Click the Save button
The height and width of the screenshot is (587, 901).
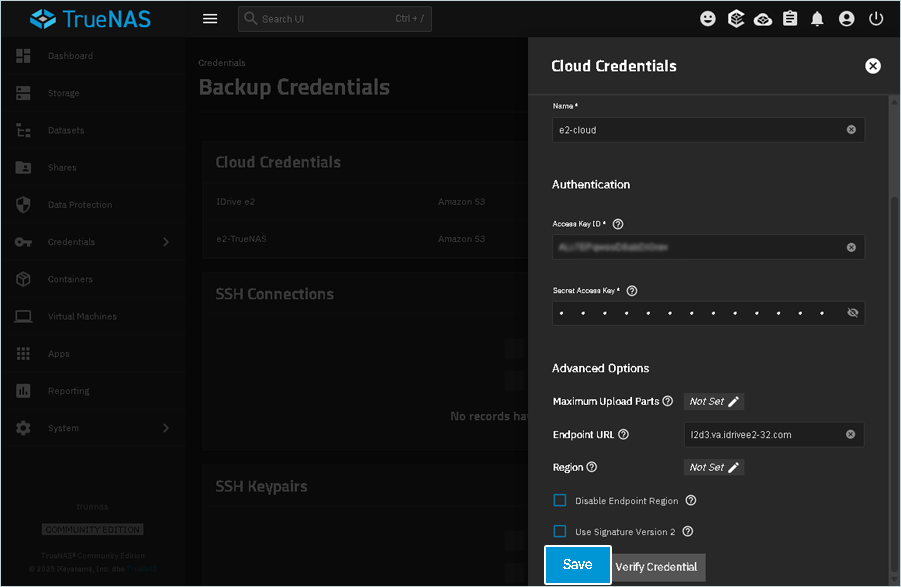577,565
